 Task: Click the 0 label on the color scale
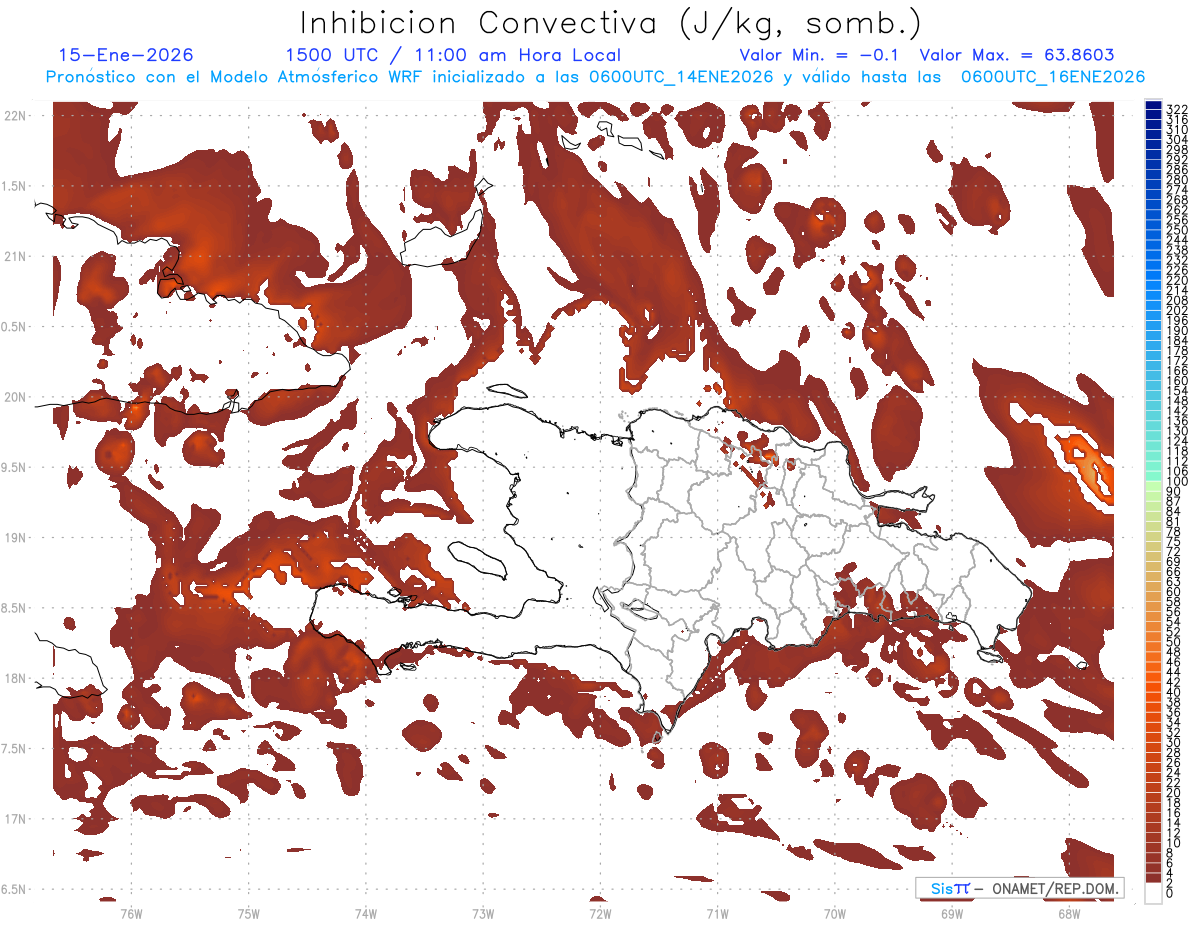pos(1170,893)
